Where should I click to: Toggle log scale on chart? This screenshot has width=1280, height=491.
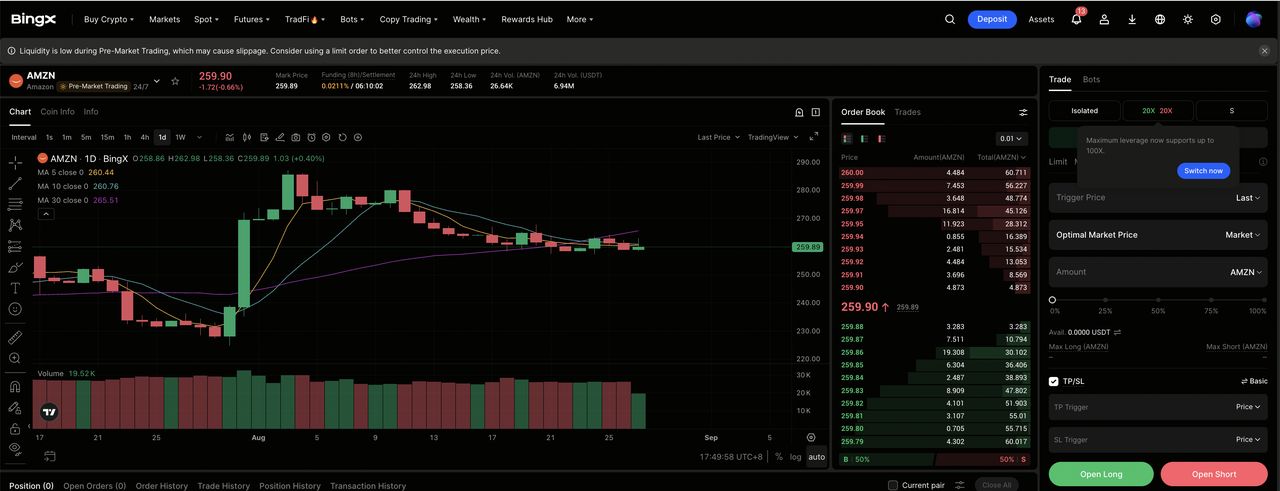click(x=795, y=457)
